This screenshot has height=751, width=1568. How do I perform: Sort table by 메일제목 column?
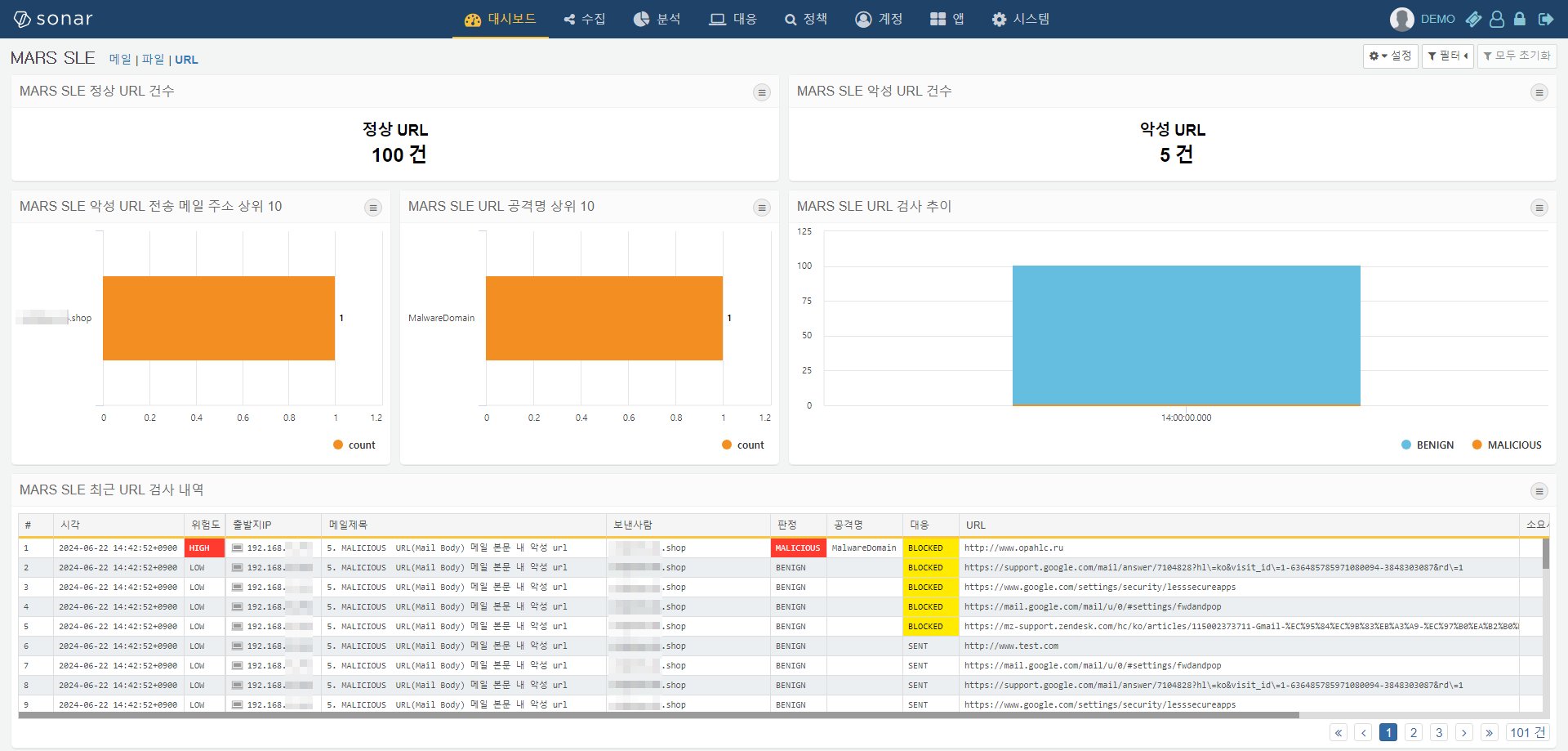pyautogui.click(x=464, y=525)
